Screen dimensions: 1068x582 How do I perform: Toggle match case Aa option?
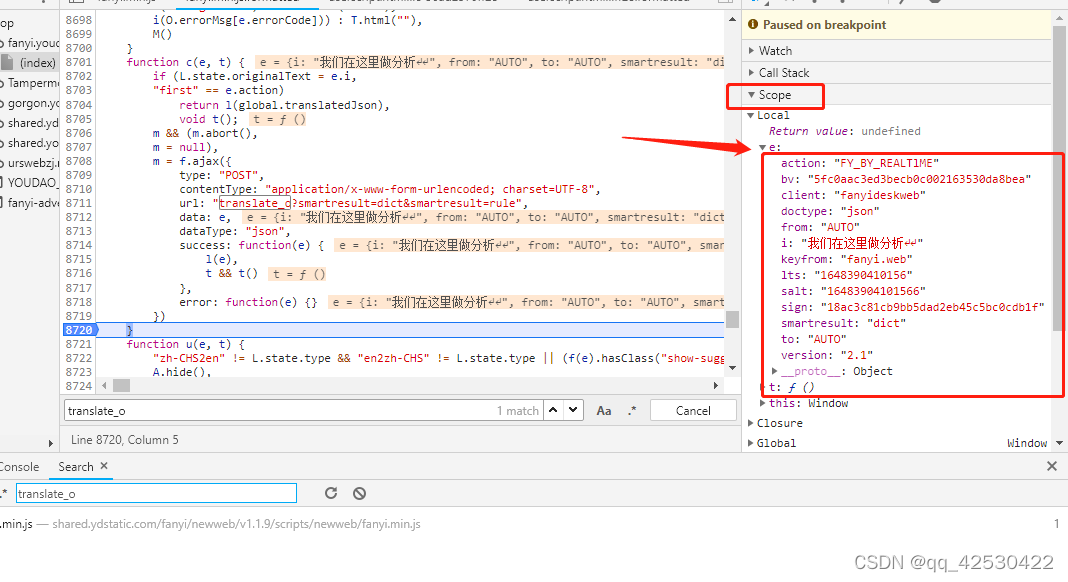603,410
